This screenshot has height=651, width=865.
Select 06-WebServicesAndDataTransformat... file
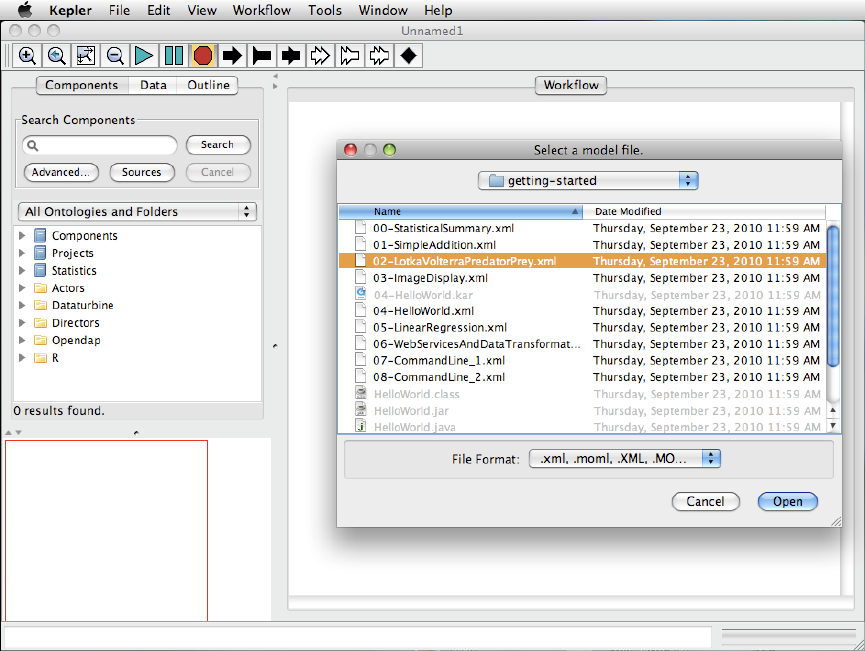pyautogui.click(x=582, y=344)
